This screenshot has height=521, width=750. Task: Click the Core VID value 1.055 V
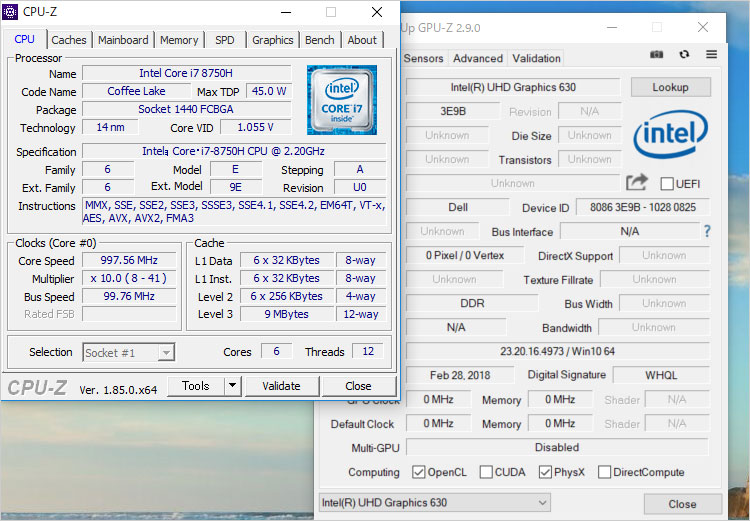[x=255, y=127]
